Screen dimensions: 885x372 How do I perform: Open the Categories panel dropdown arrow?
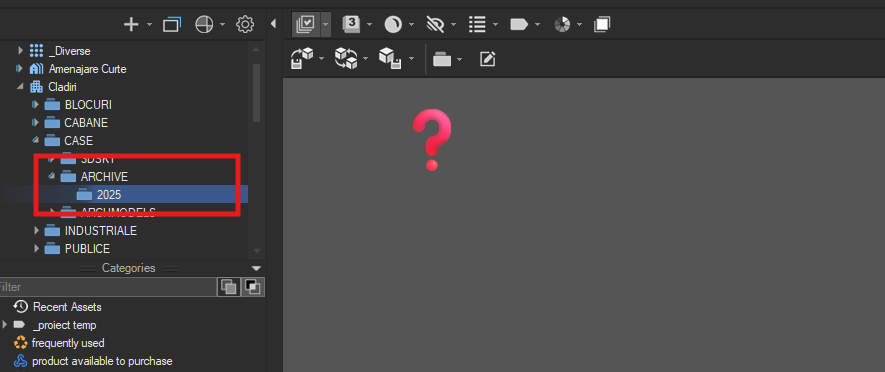pos(256,268)
